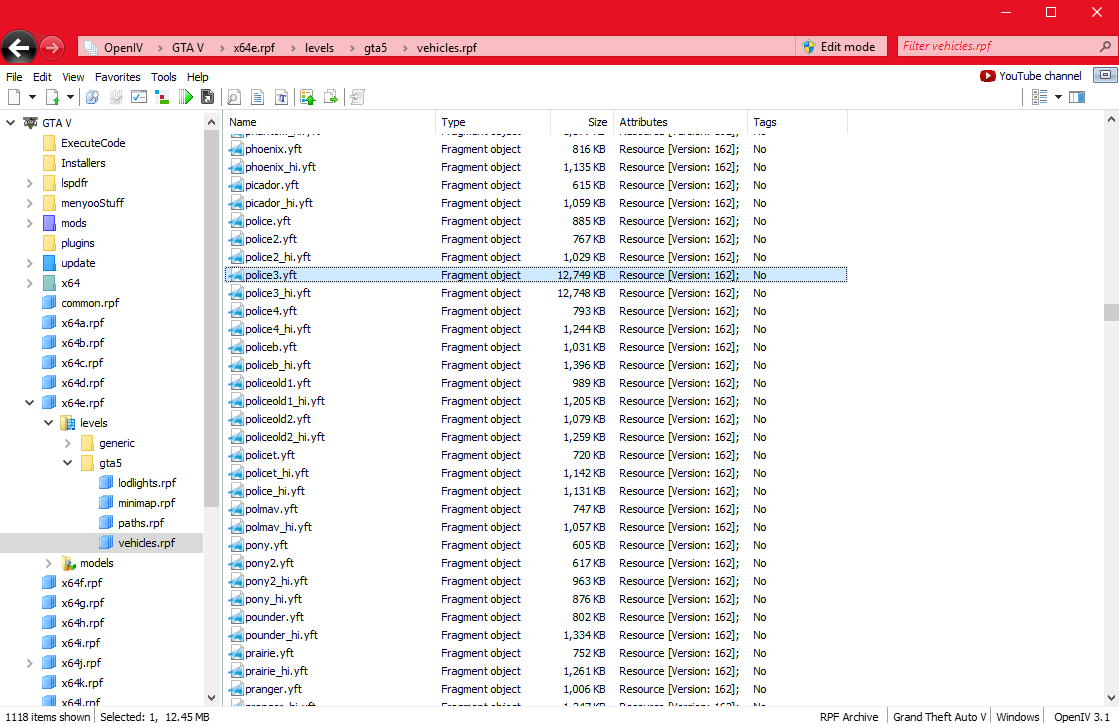This screenshot has width=1119, height=727.
Task: Click the file list vertical scrollbar thumb
Action: pos(1110,312)
